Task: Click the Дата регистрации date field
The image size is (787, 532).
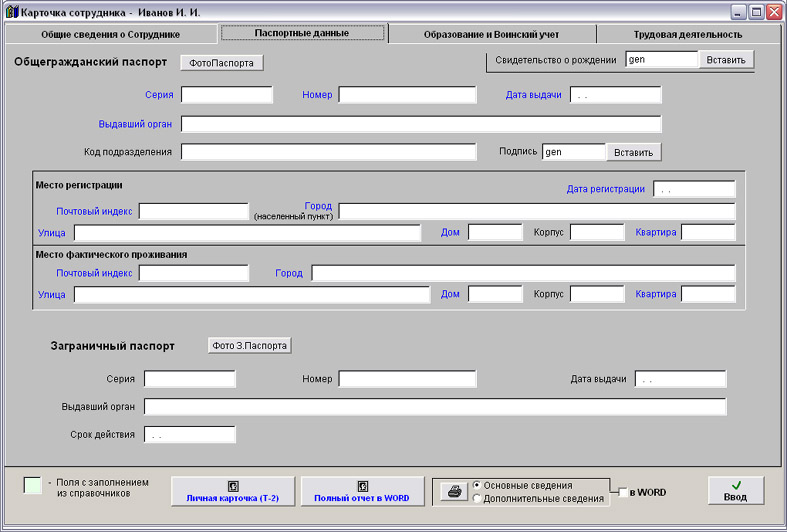Action: click(693, 189)
